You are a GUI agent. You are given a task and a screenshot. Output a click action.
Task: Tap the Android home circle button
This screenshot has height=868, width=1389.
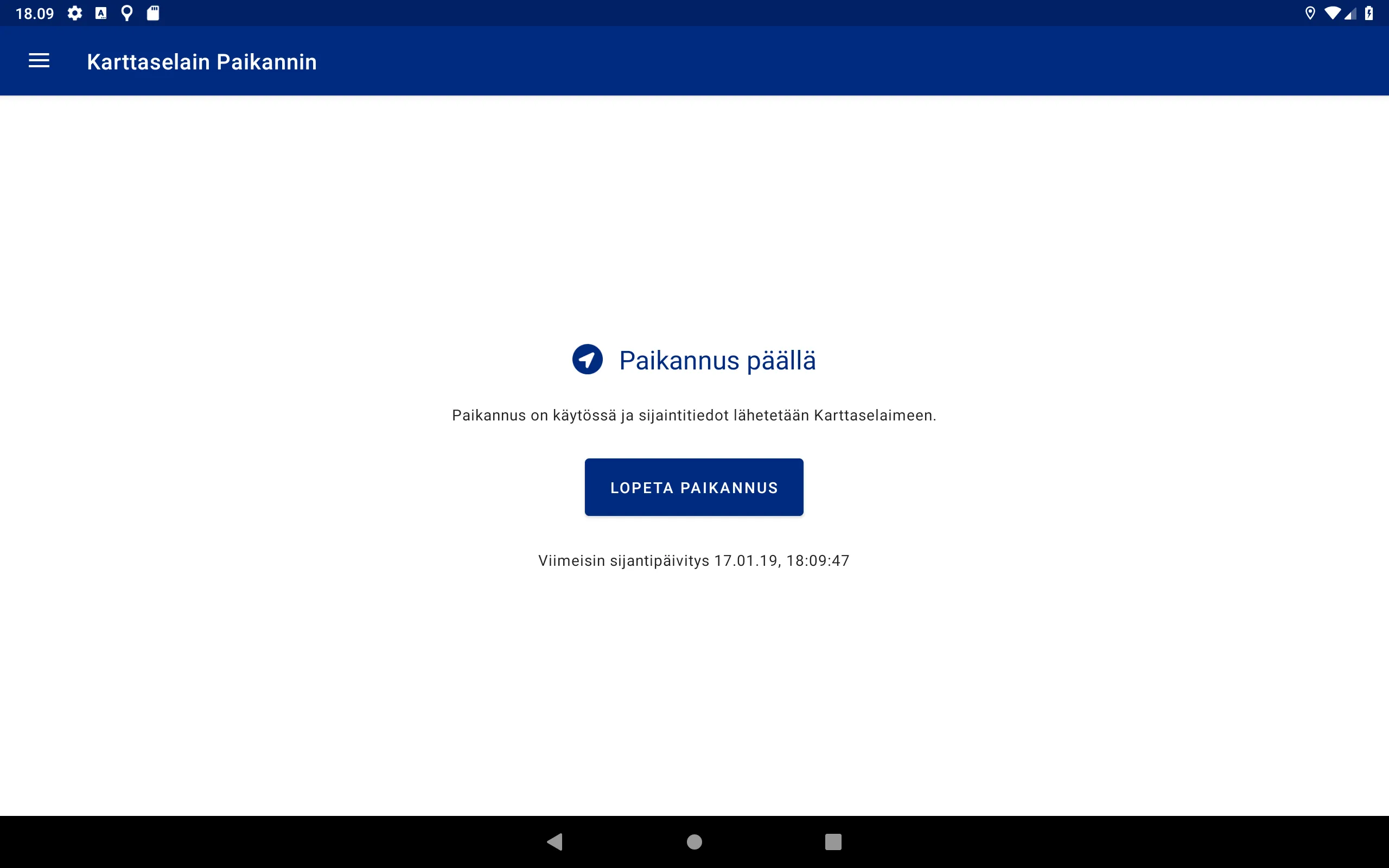coord(694,841)
